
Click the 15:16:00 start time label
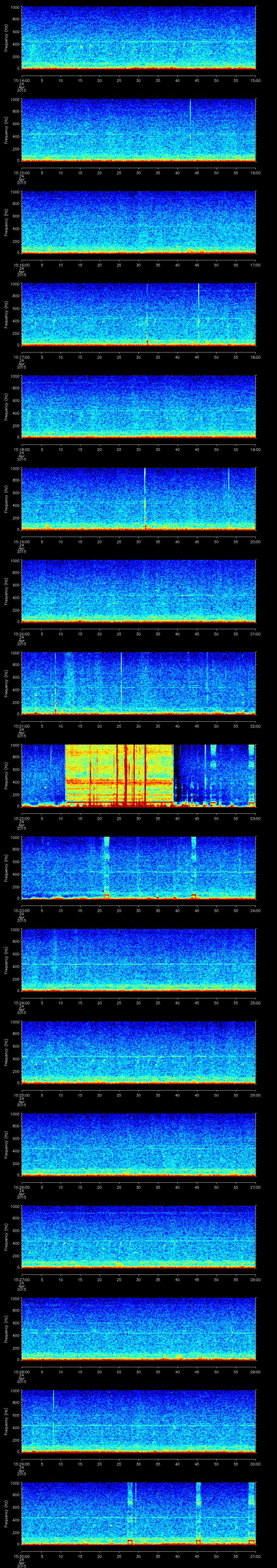[21, 265]
